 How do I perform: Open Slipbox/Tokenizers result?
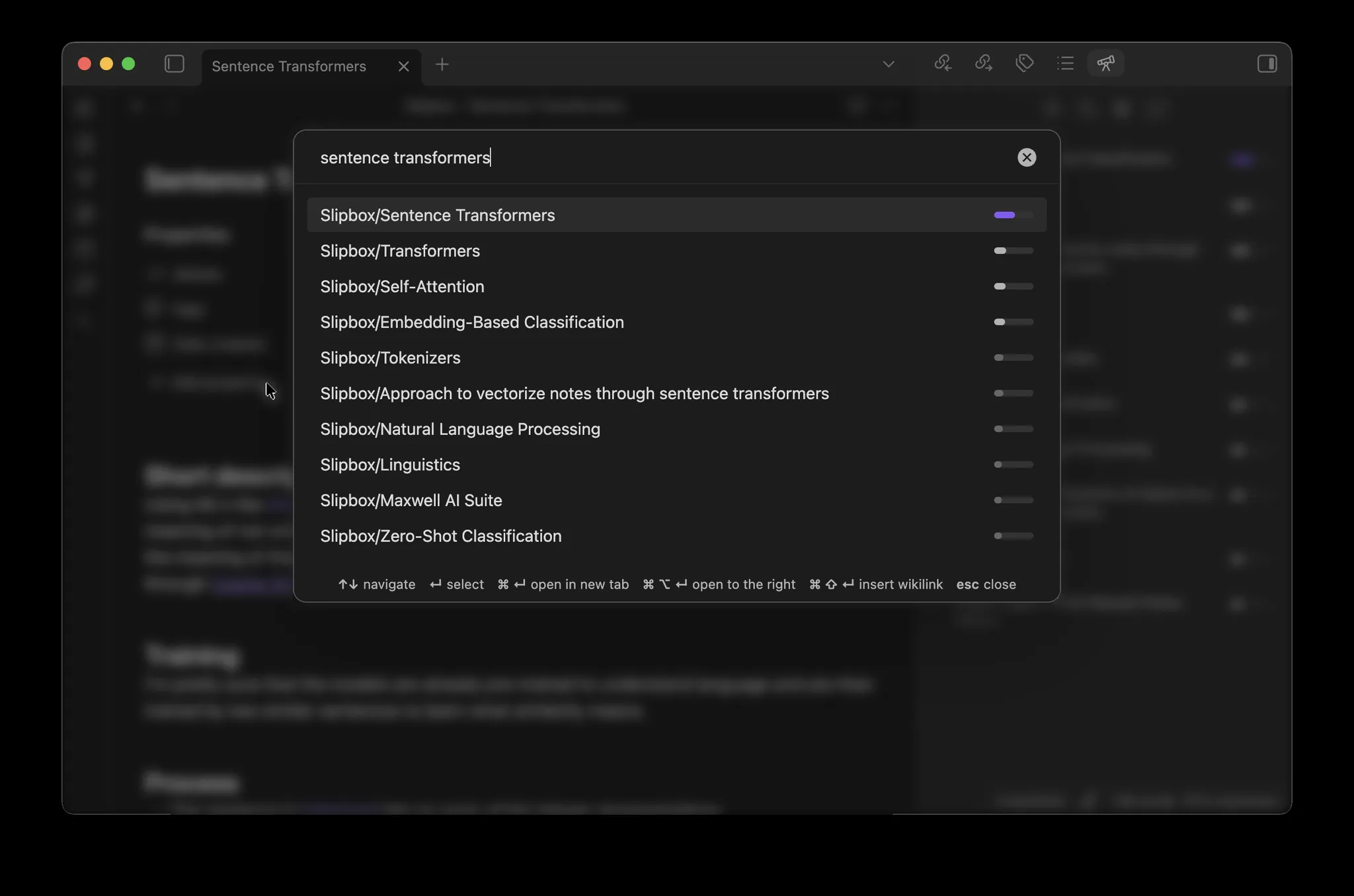coord(677,357)
